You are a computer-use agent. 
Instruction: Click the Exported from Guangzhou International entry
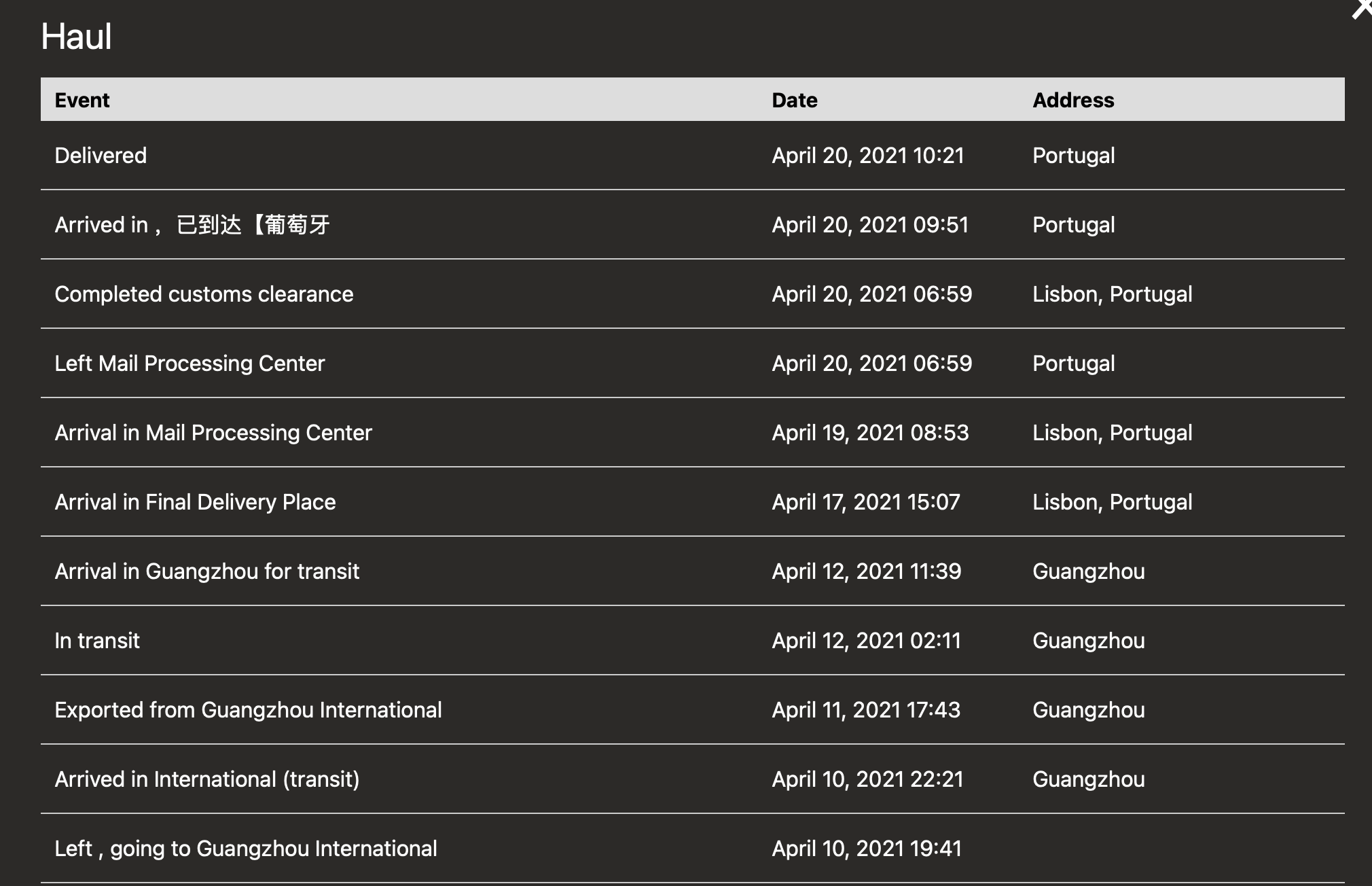[x=248, y=709]
